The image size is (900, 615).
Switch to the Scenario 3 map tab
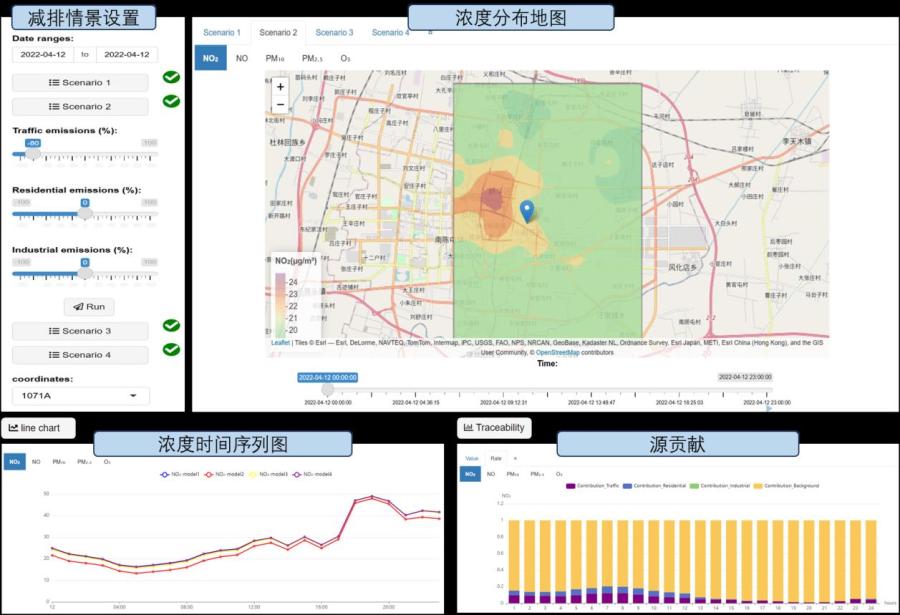click(x=334, y=33)
